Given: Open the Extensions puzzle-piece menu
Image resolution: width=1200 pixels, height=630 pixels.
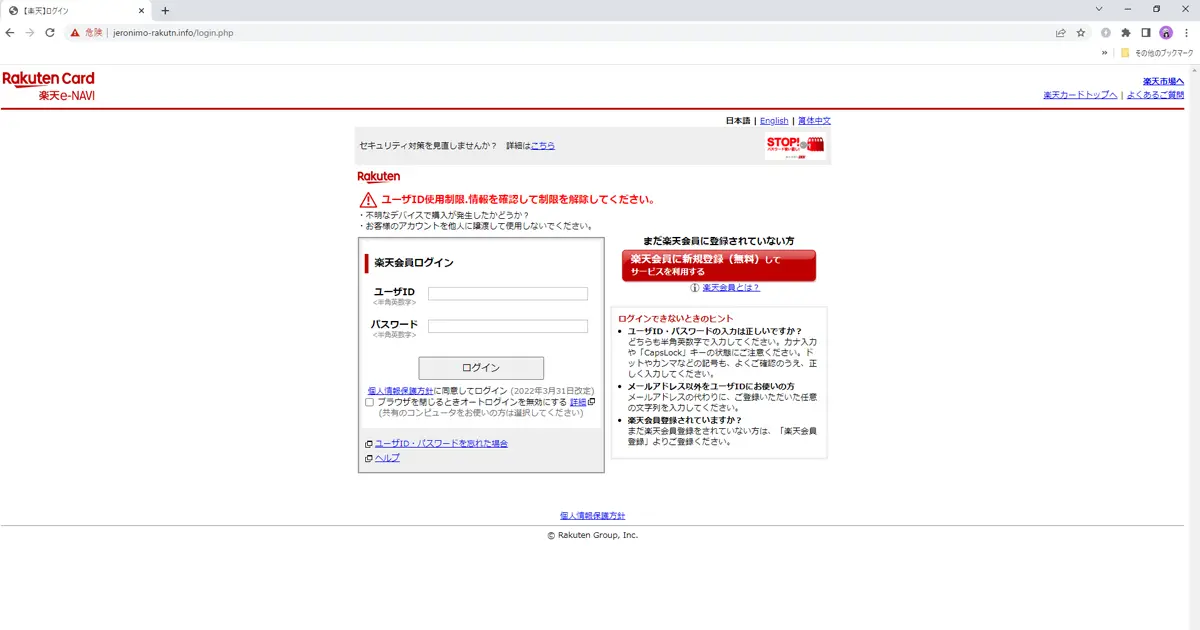Looking at the screenshot, I should [x=1126, y=32].
